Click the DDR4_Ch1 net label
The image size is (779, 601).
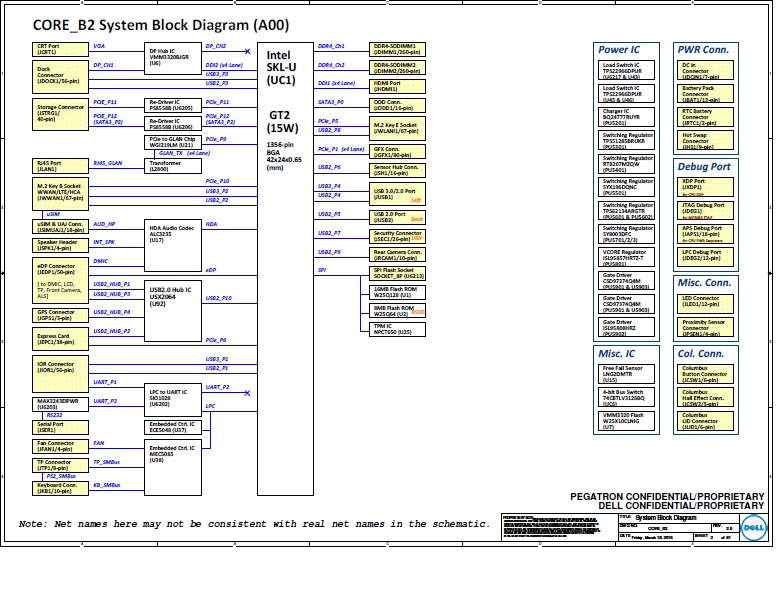[331, 46]
